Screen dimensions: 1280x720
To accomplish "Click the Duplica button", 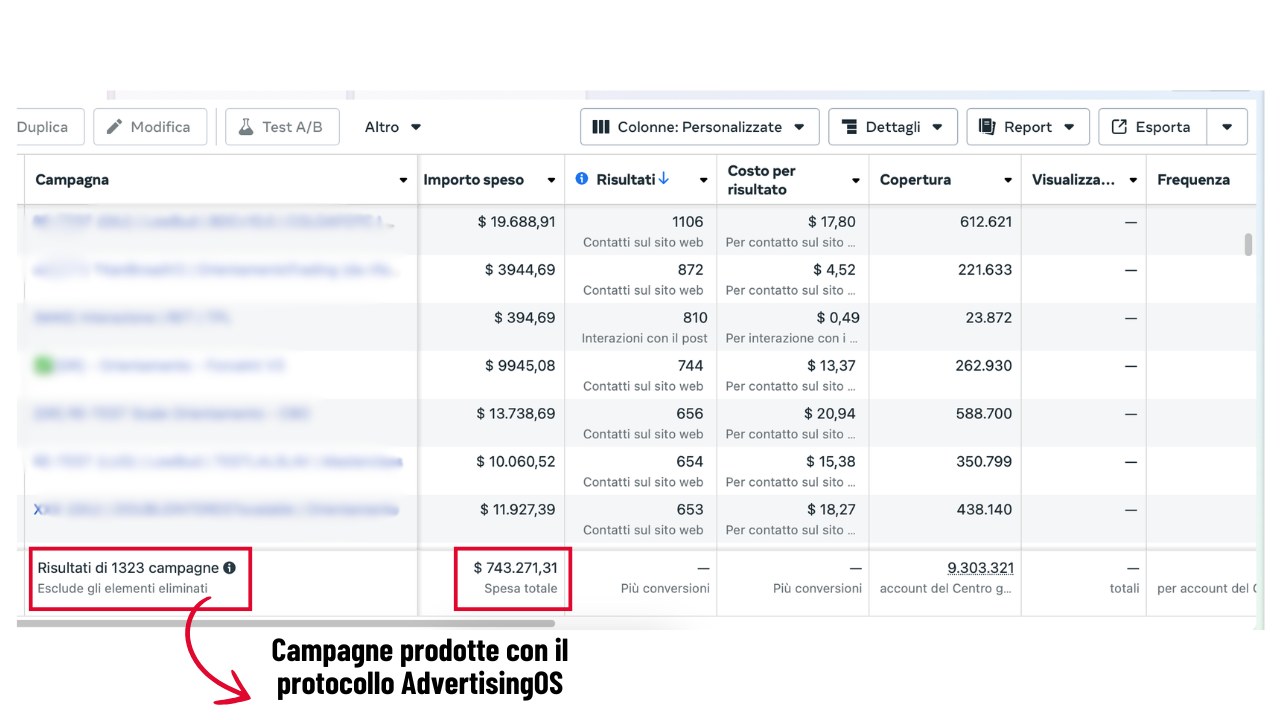I will (x=47, y=127).
